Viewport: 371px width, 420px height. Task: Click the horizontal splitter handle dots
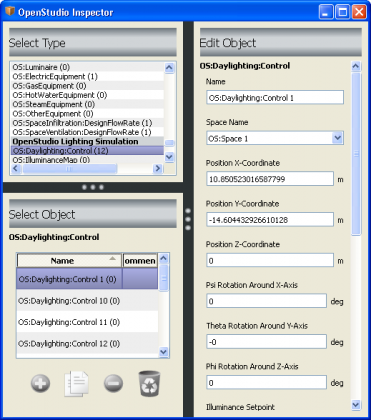click(x=93, y=187)
